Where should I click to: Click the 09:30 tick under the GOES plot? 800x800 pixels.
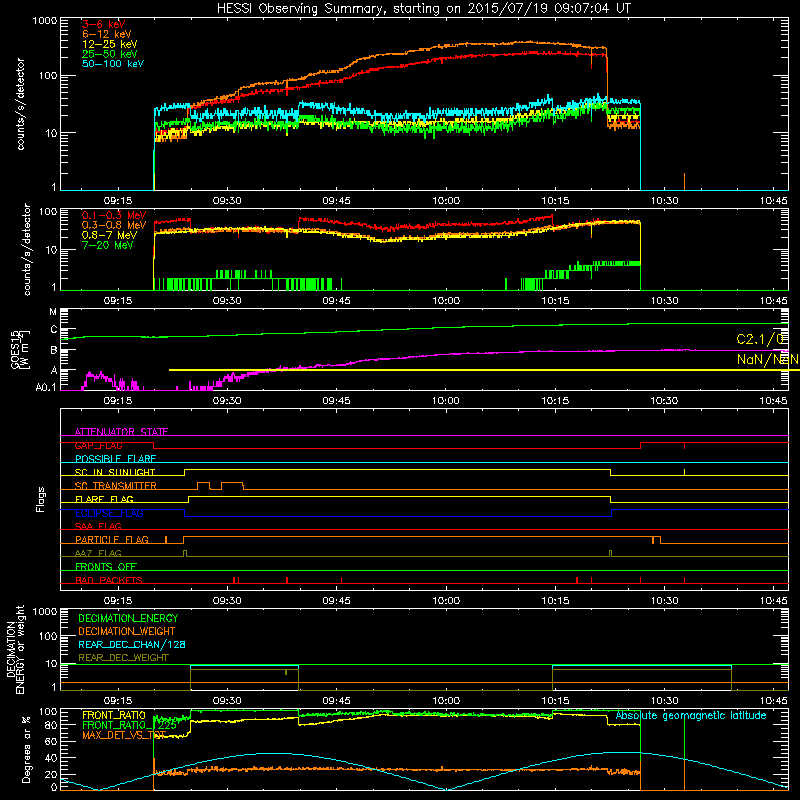227,401
